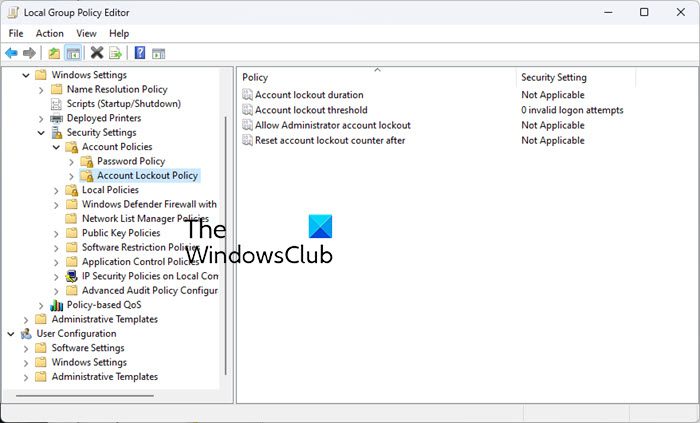Image resolution: width=700 pixels, height=423 pixels.
Task: Expand the Policy-based QoS node
Action: coord(41,306)
